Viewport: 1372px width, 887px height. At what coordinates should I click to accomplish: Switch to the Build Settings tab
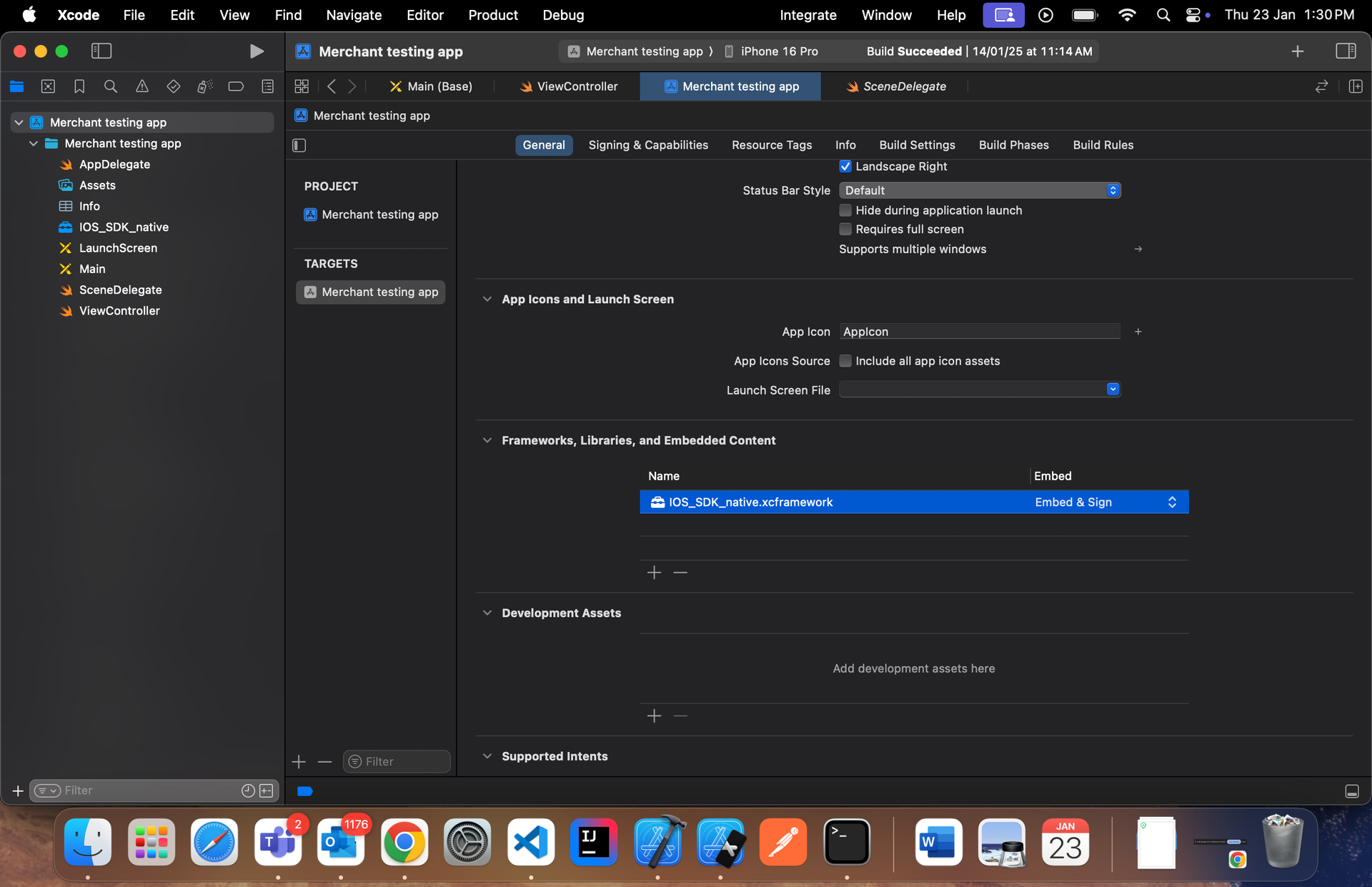917,145
